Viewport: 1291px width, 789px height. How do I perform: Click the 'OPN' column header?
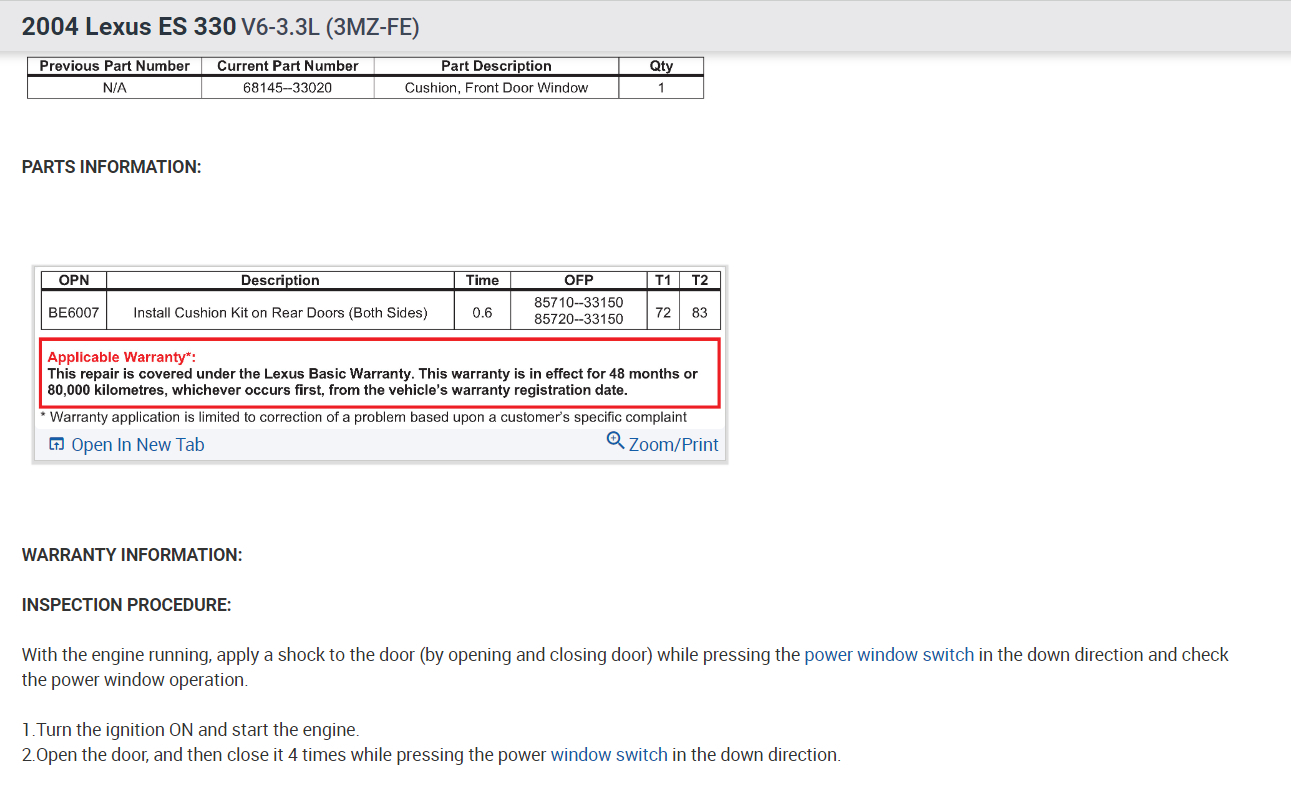click(x=74, y=280)
